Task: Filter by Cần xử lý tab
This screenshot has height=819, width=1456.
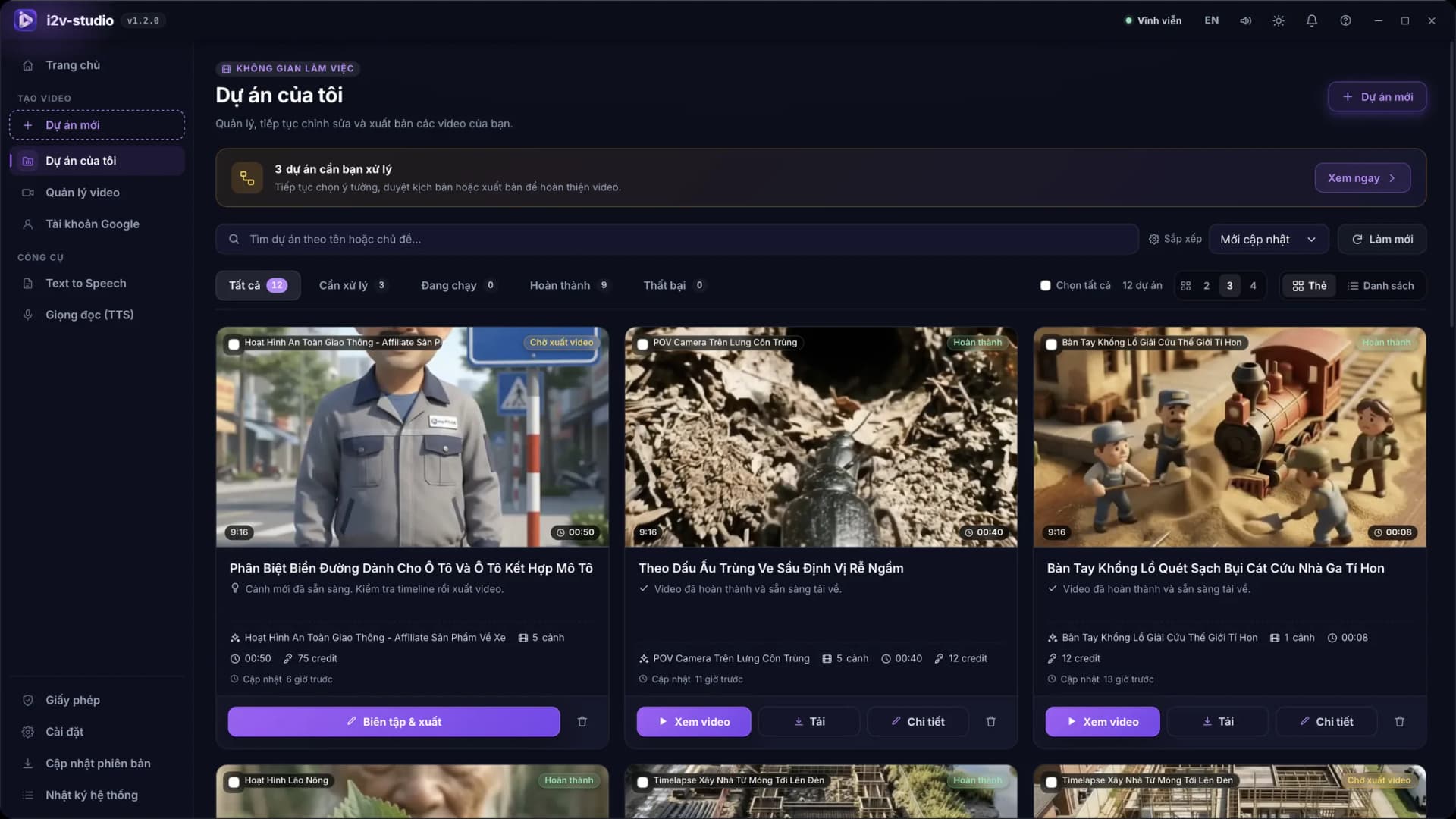Action: coord(353,285)
